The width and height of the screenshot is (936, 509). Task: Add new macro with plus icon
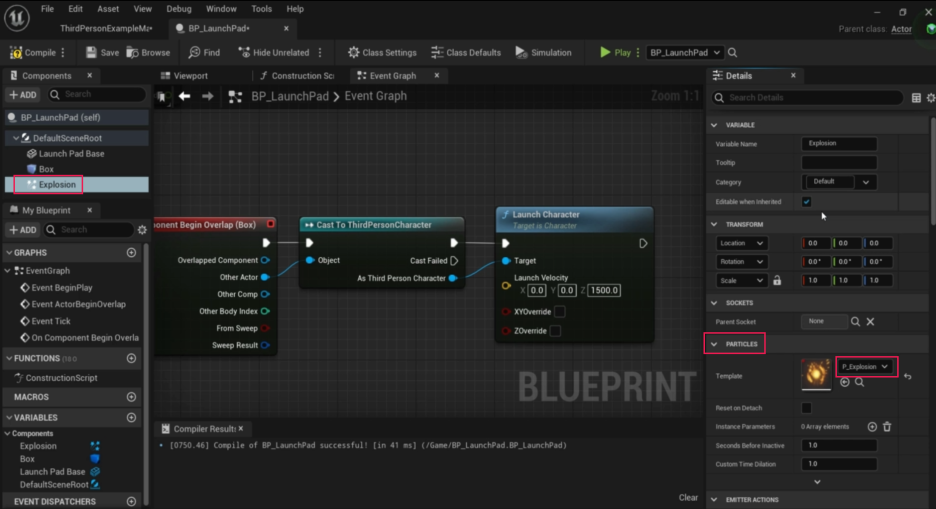click(131, 397)
